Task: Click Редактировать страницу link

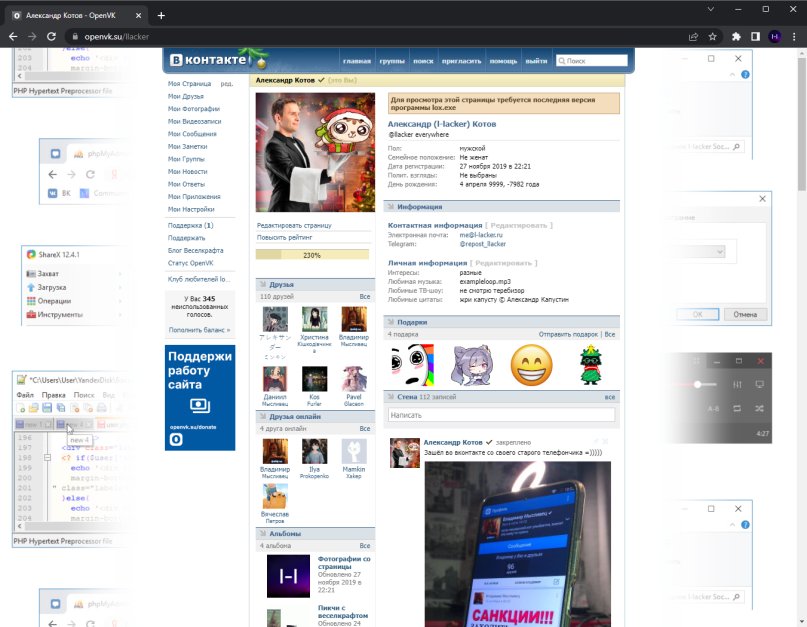Action: [293, 226]
